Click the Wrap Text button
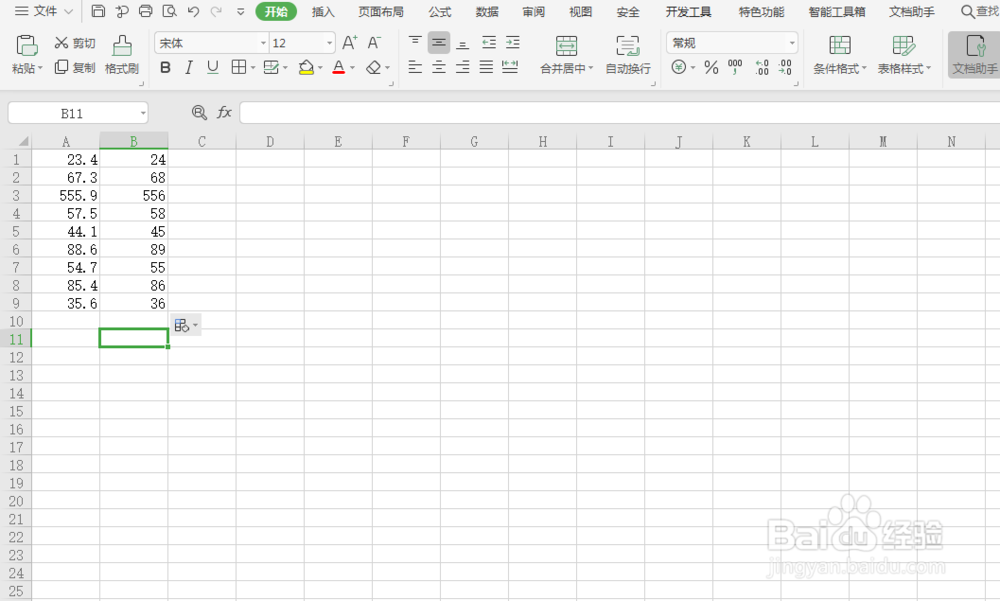This screenshot has height=601, width=1000. [628, 55]
